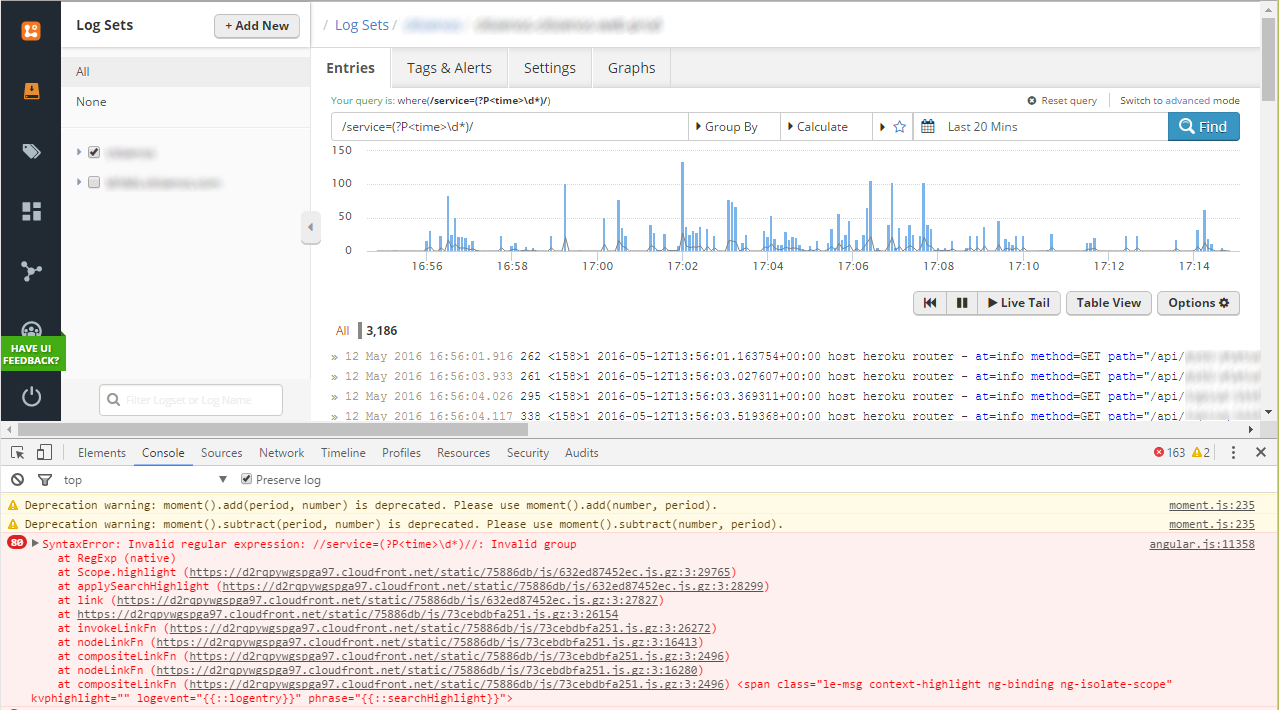Collapse the Log Sets side panel handle
The image size is (1279, 710).
point(310,227)
